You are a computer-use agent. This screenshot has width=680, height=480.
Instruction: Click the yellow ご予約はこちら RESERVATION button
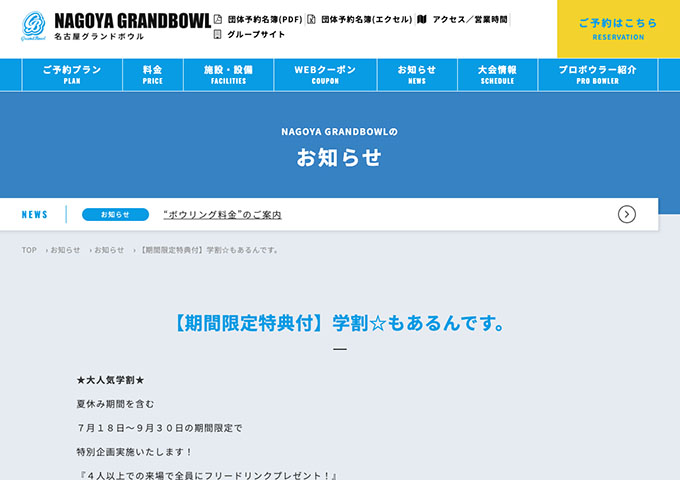(618, 29)
